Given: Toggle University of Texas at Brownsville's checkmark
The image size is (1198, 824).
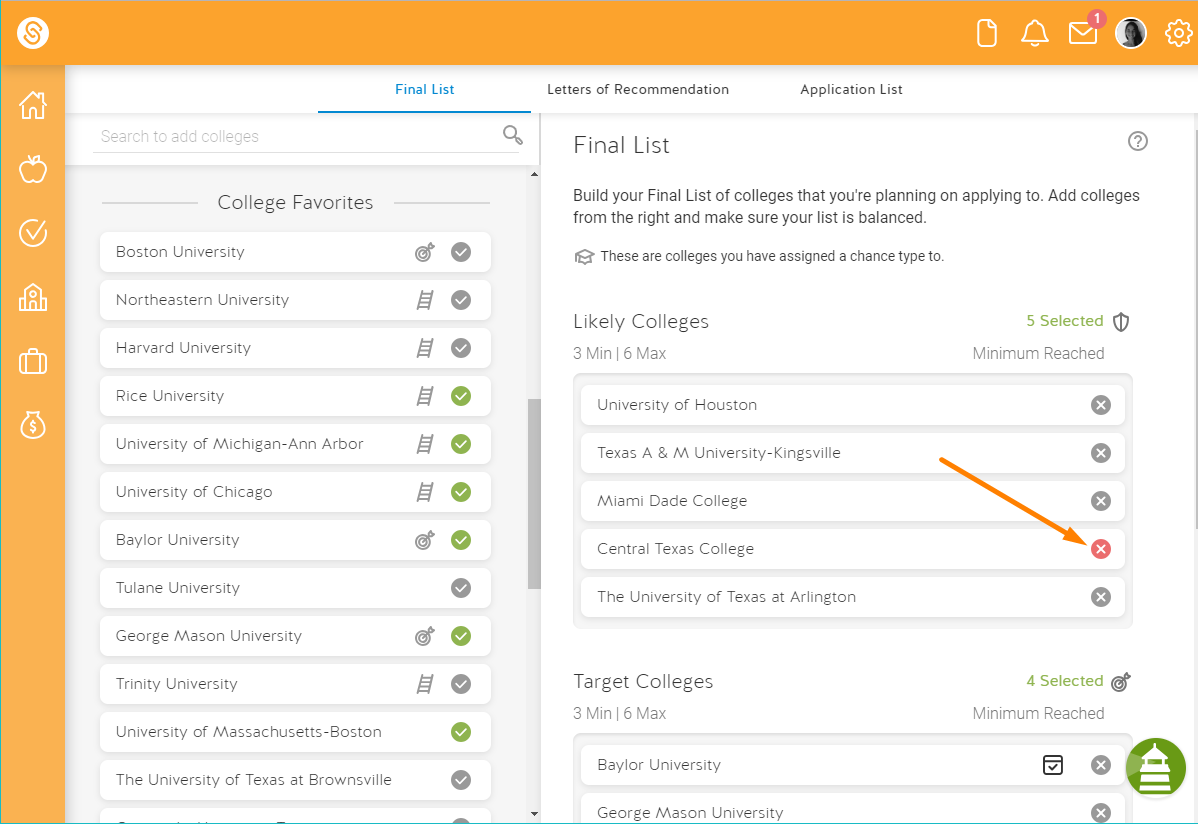Looking at the screenshot, I should click(461, 780).
